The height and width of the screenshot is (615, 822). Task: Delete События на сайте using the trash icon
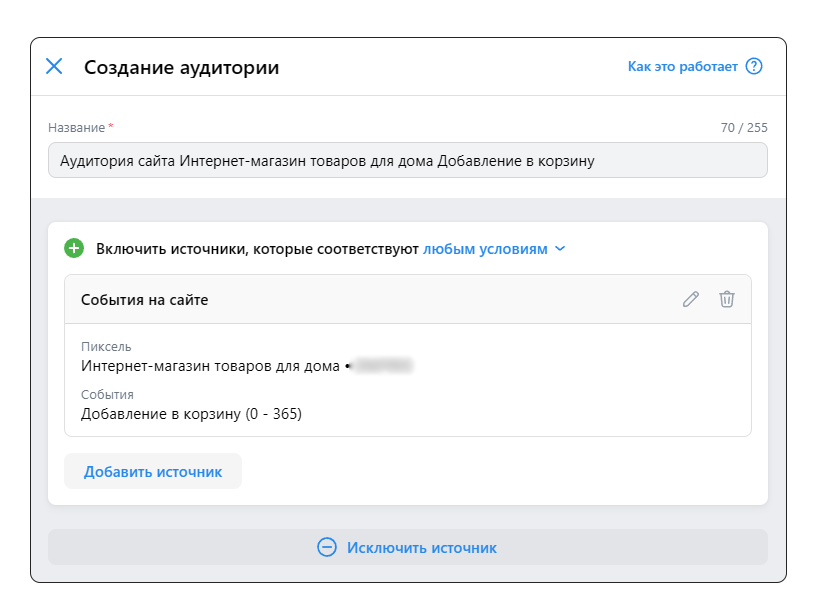(x=727, y=299)
